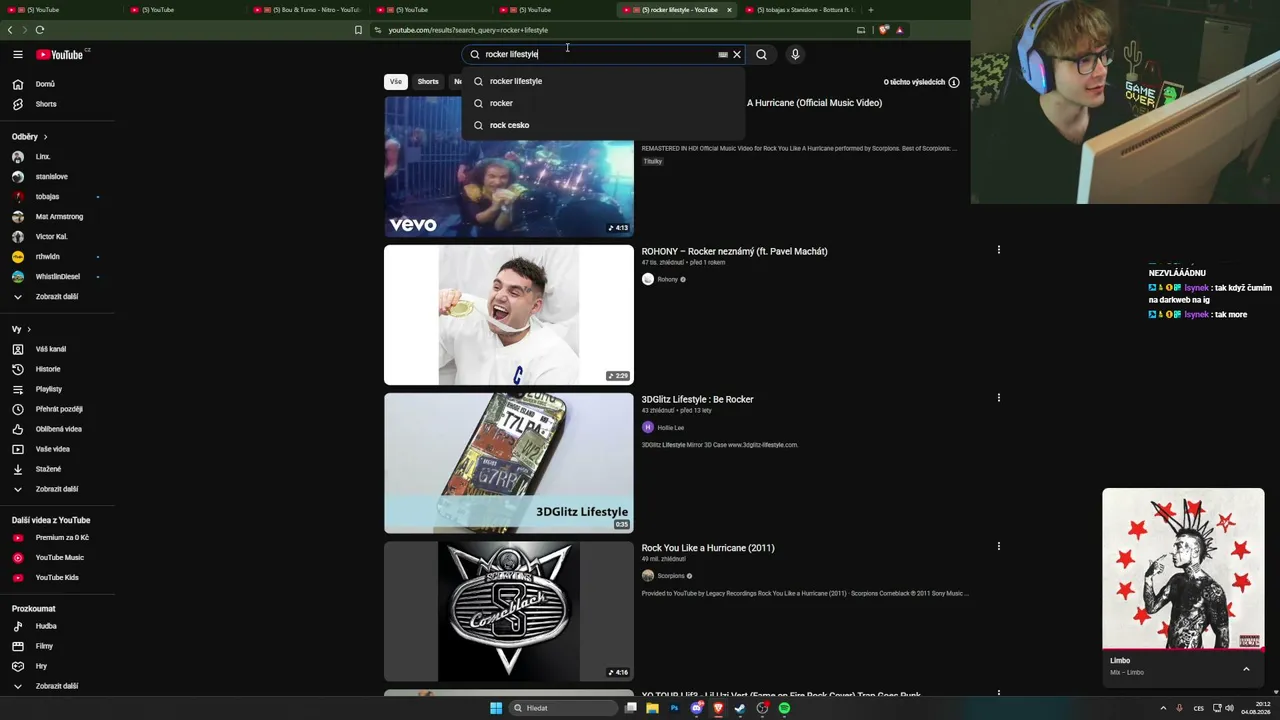This screenshot has width=1280, height=720.
Task: Open Scorpions channel link under video
Action: (671, 576)
